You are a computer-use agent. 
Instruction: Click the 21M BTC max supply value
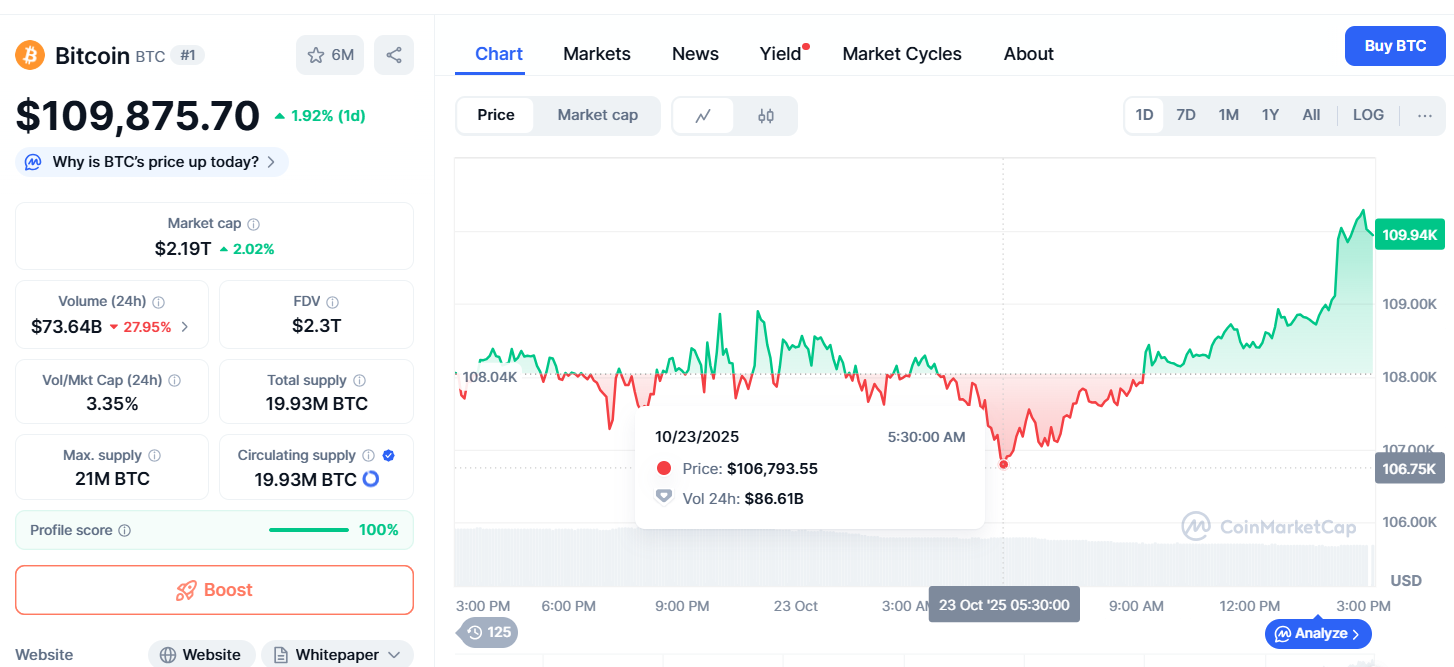[112, 479]
